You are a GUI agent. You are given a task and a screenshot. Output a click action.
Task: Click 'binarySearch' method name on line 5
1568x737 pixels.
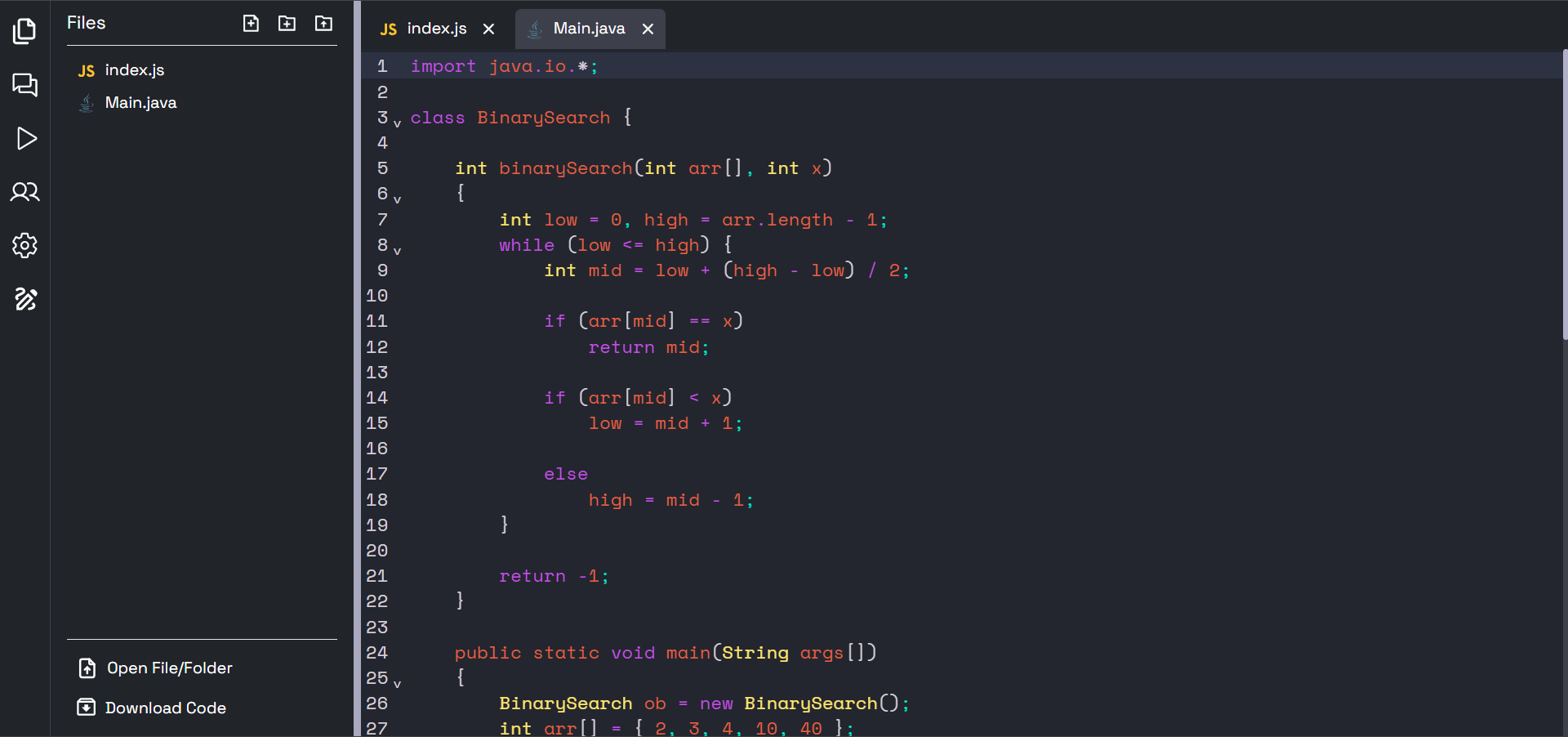tap(566, 168)
